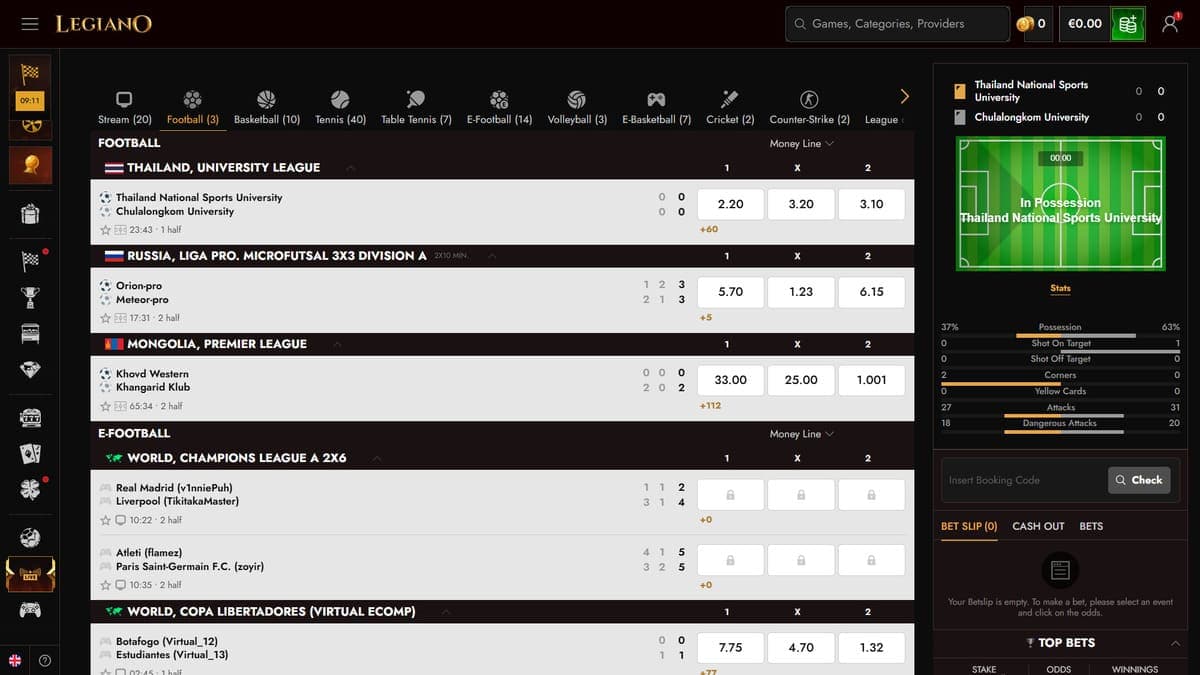Click the Check booking code button
Viewport: 1200px width, 675px height.
(1139, 480)
